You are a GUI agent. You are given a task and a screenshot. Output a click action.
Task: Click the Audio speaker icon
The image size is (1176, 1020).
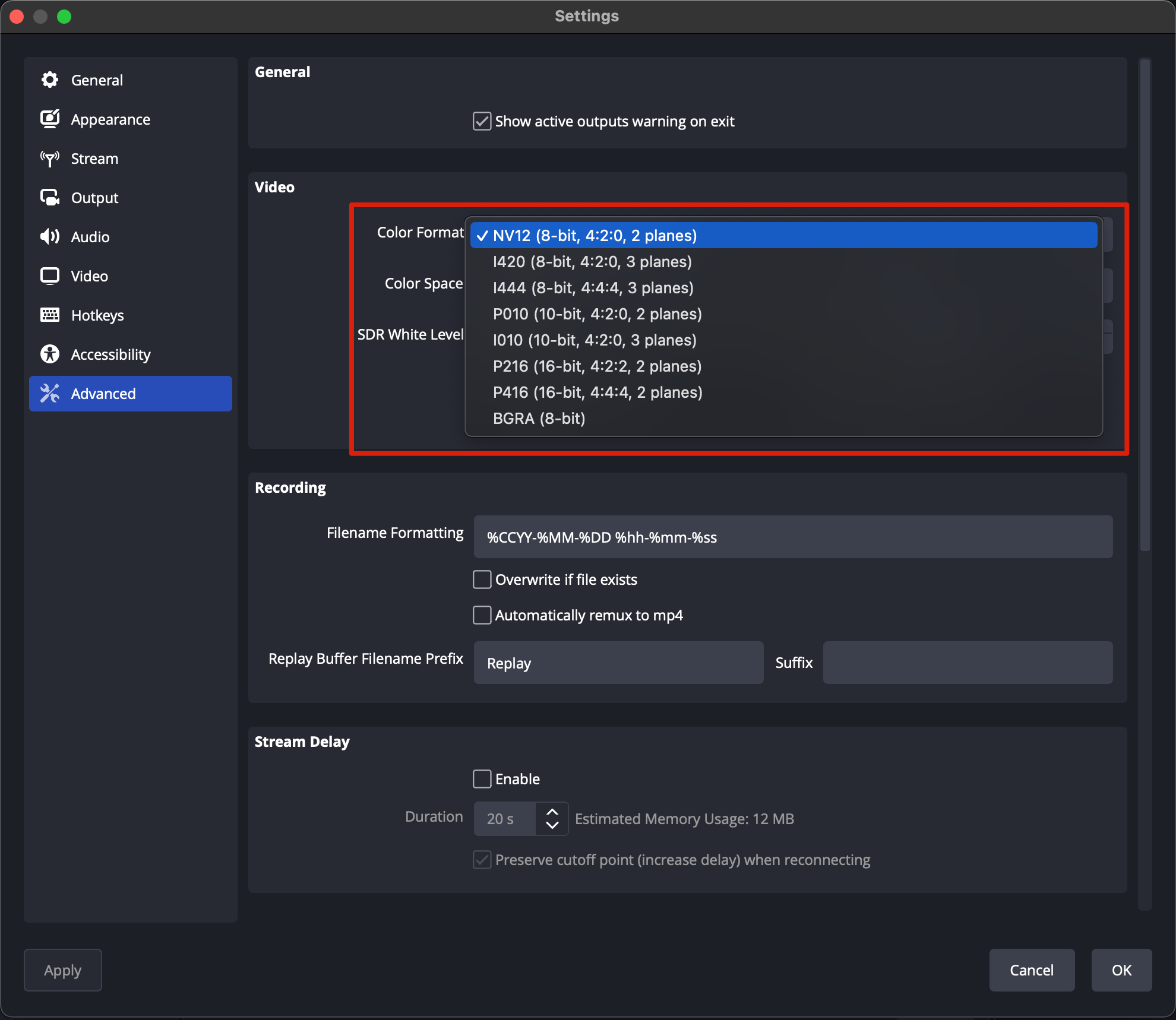50,237
